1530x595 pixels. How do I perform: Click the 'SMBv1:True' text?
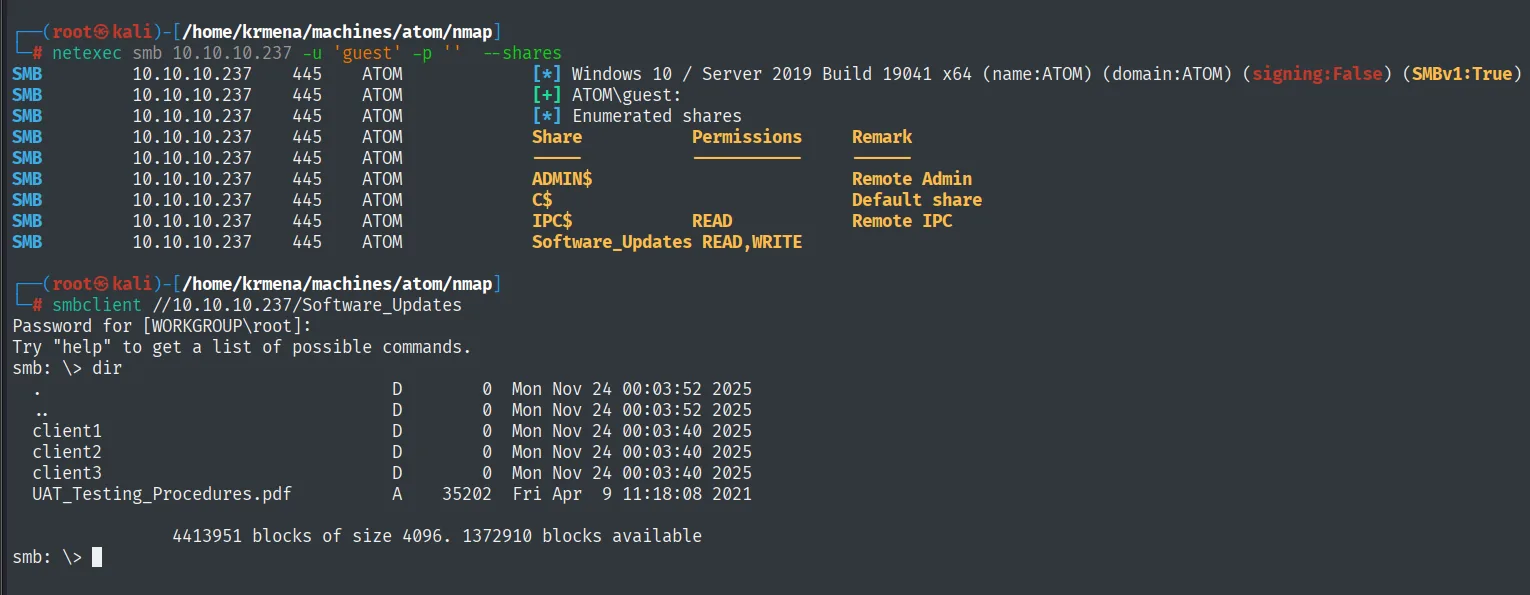click(x=1462, y=74)
